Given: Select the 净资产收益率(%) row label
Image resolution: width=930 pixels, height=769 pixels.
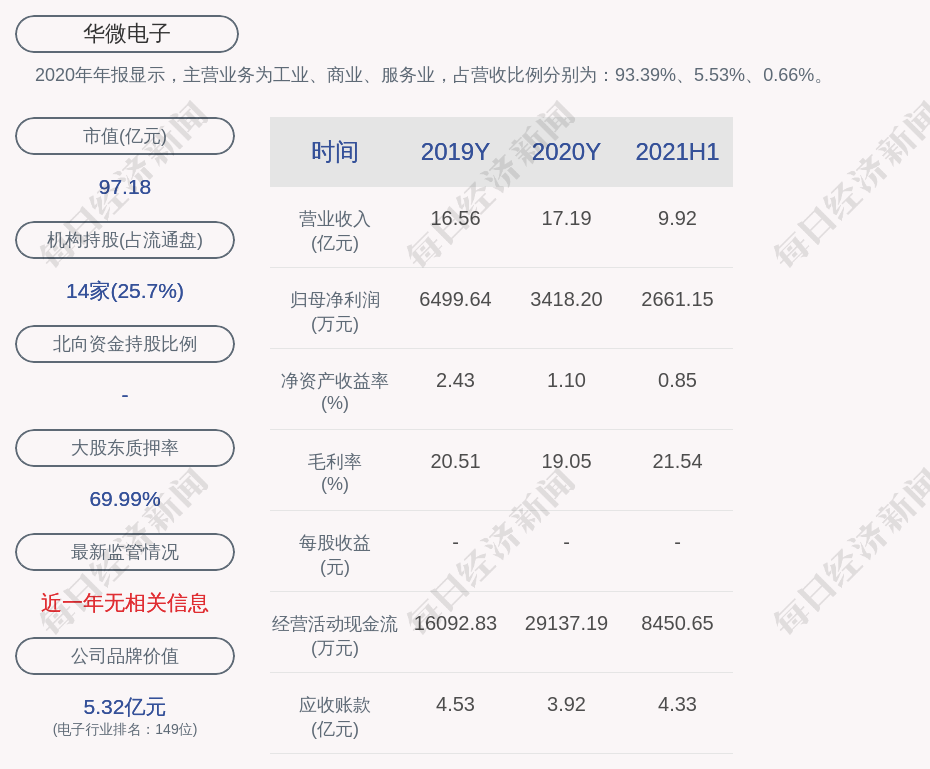Looking at the screenshot, I should [335, 392].
